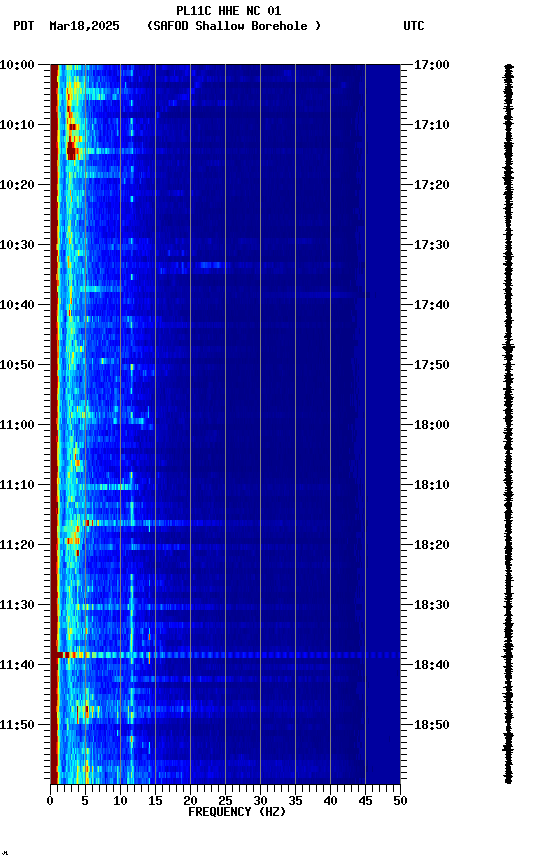
Task: Click the SAFOD Shallow Borehole label
Action: (x=234, y=26)
